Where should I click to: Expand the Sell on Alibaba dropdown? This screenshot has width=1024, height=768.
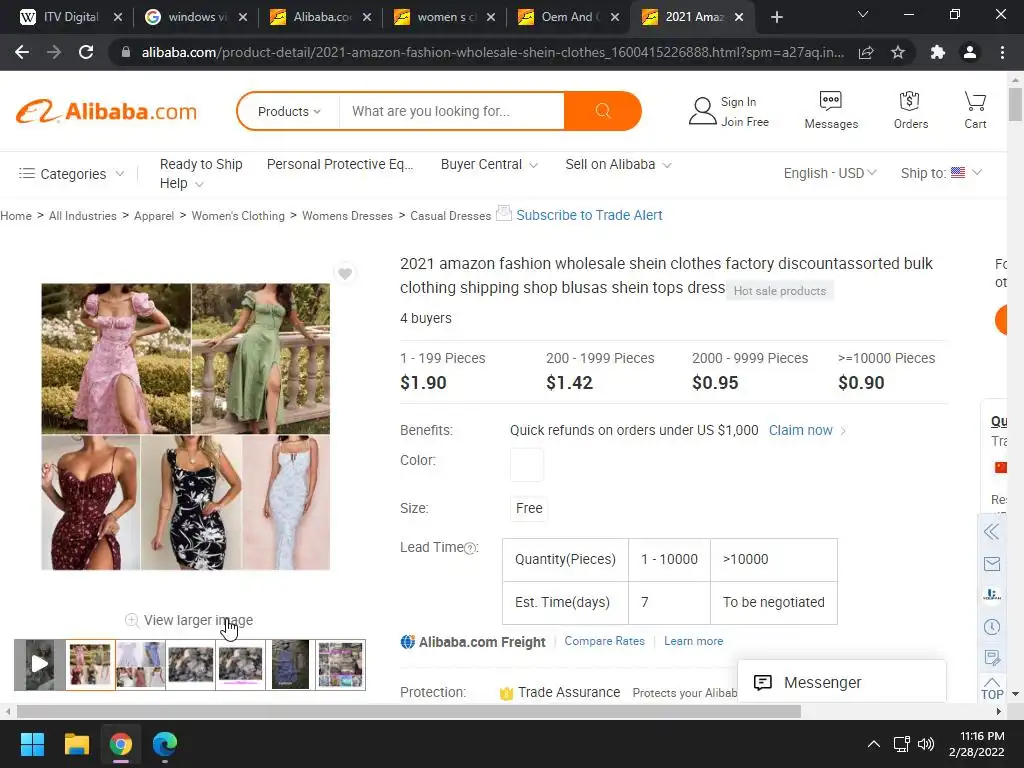[x=618, y=165]
